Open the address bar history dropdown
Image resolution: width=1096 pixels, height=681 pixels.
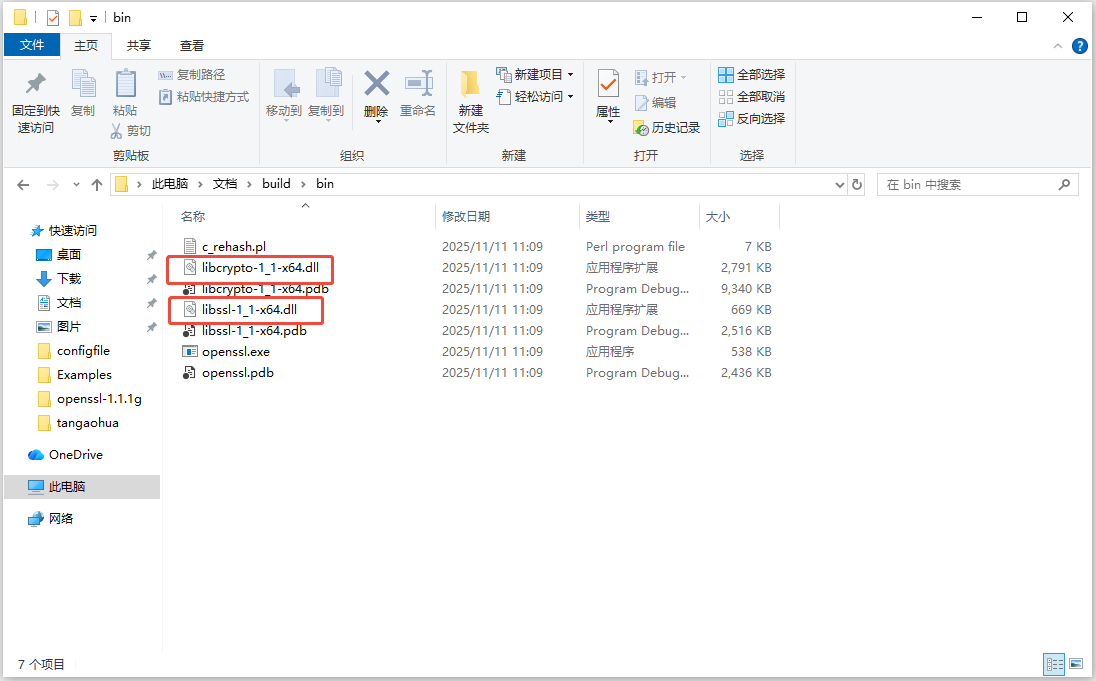click(x=839, y=184)
